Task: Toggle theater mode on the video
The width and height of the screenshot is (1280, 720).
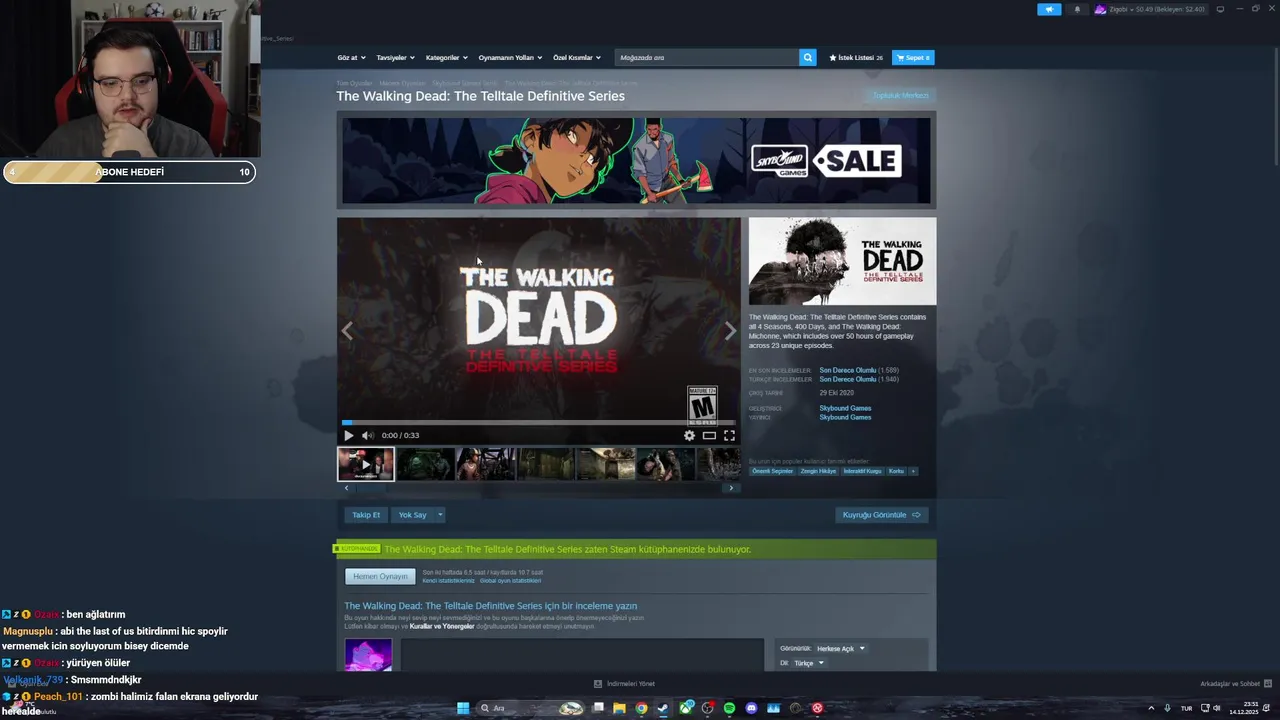Action: coord(709,435)
